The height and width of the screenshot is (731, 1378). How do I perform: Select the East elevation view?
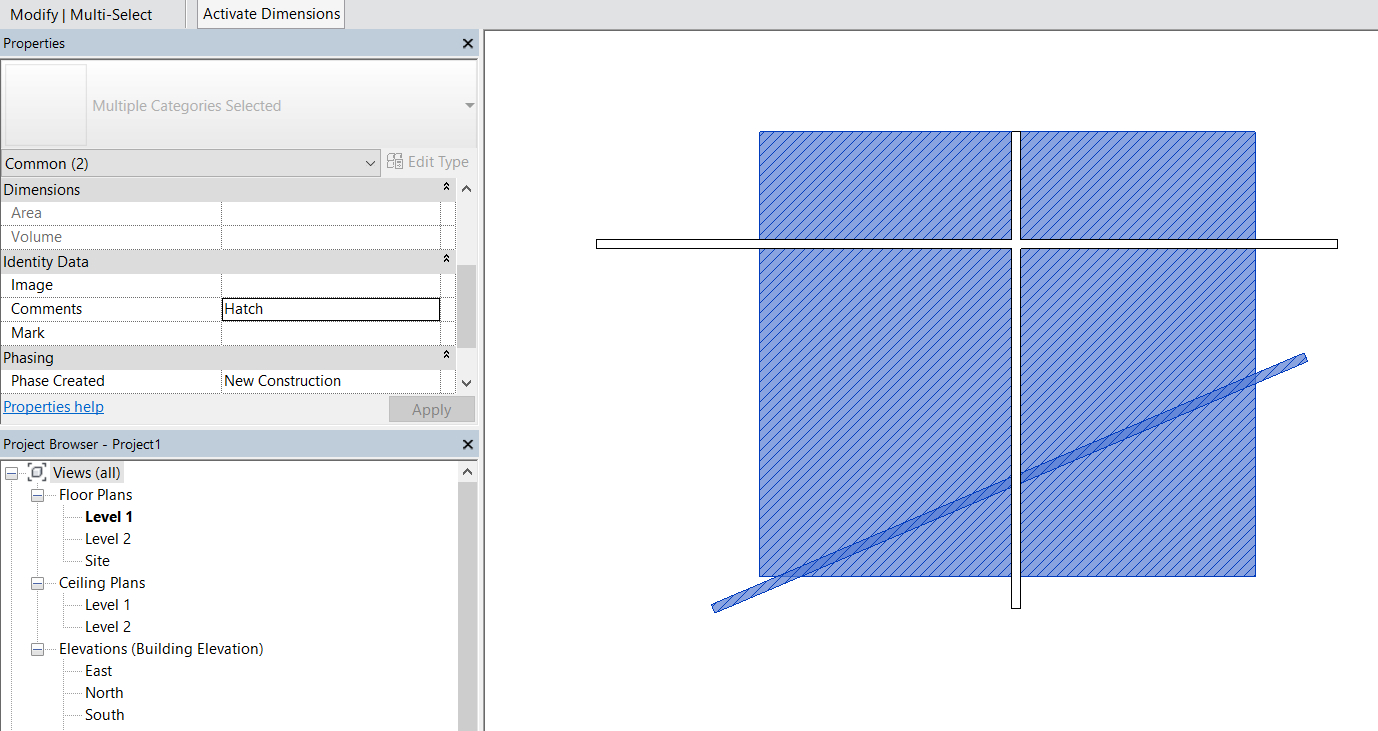coord(98,671)
